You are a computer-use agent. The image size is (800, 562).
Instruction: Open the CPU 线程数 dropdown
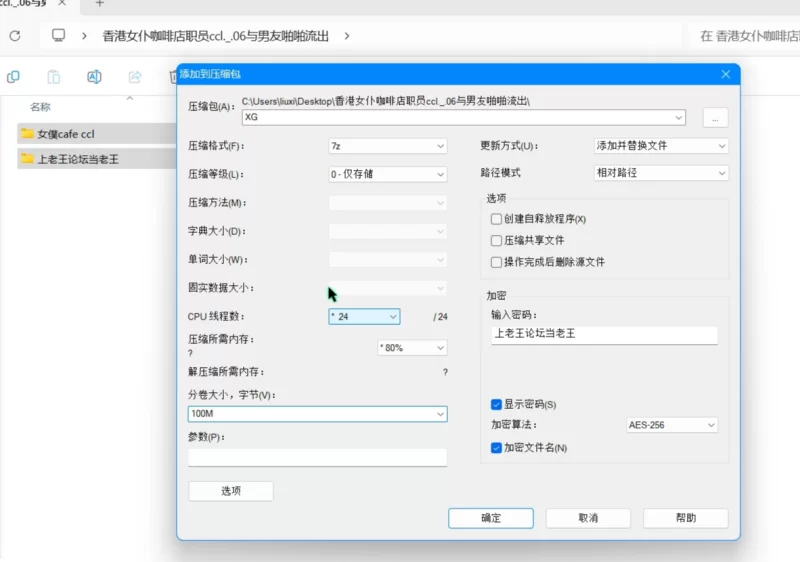[364, 316]
